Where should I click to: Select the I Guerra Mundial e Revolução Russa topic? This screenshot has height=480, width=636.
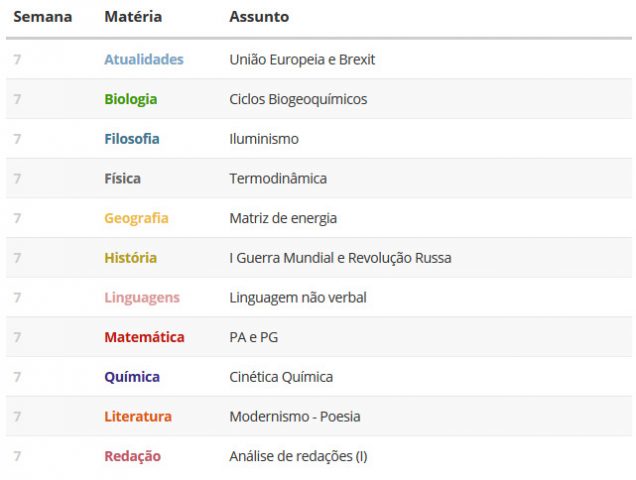[x=340, y=258]
